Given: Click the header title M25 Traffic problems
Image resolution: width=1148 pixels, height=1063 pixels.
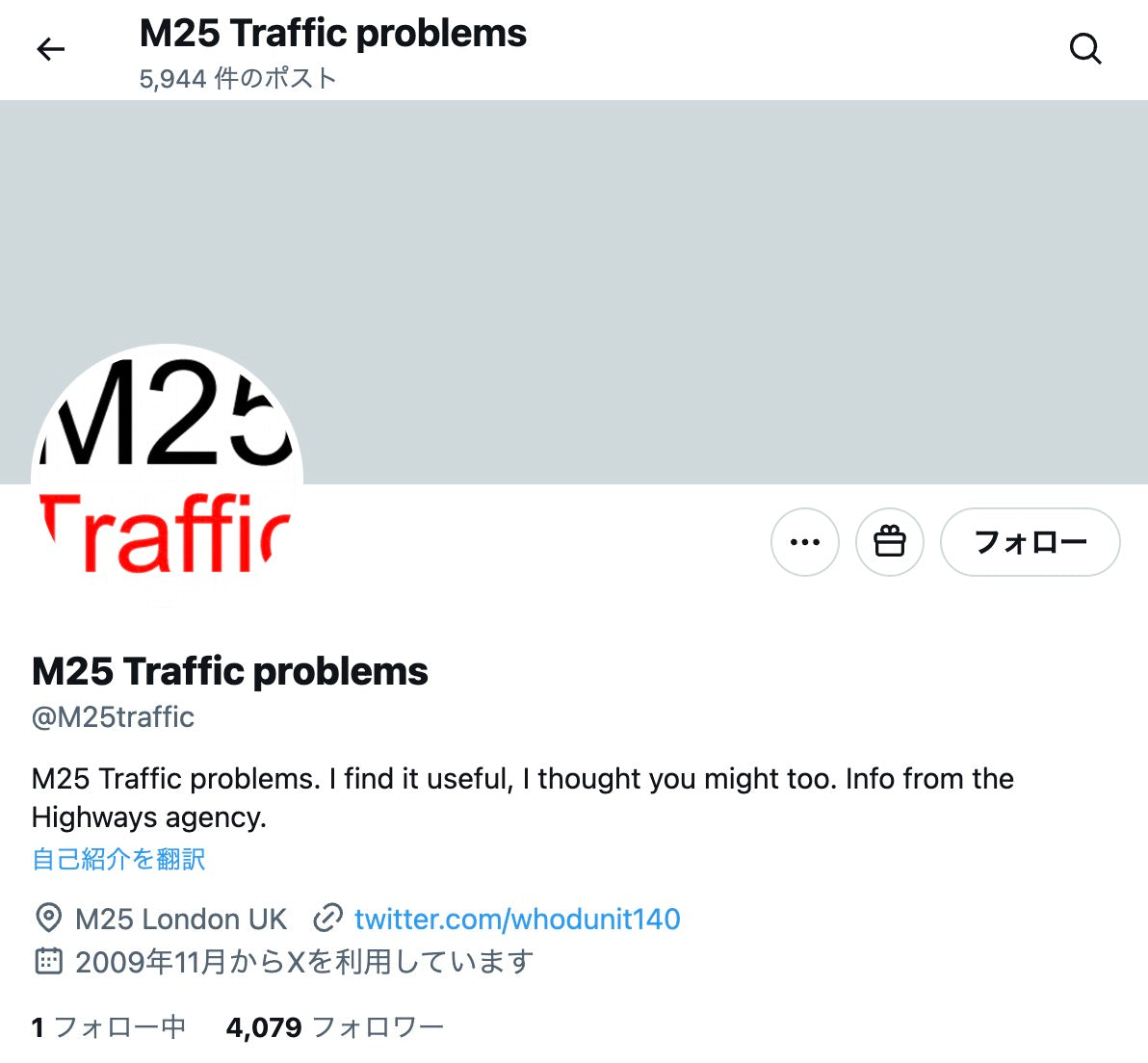Looking at the screenshot, I should 333,34.
